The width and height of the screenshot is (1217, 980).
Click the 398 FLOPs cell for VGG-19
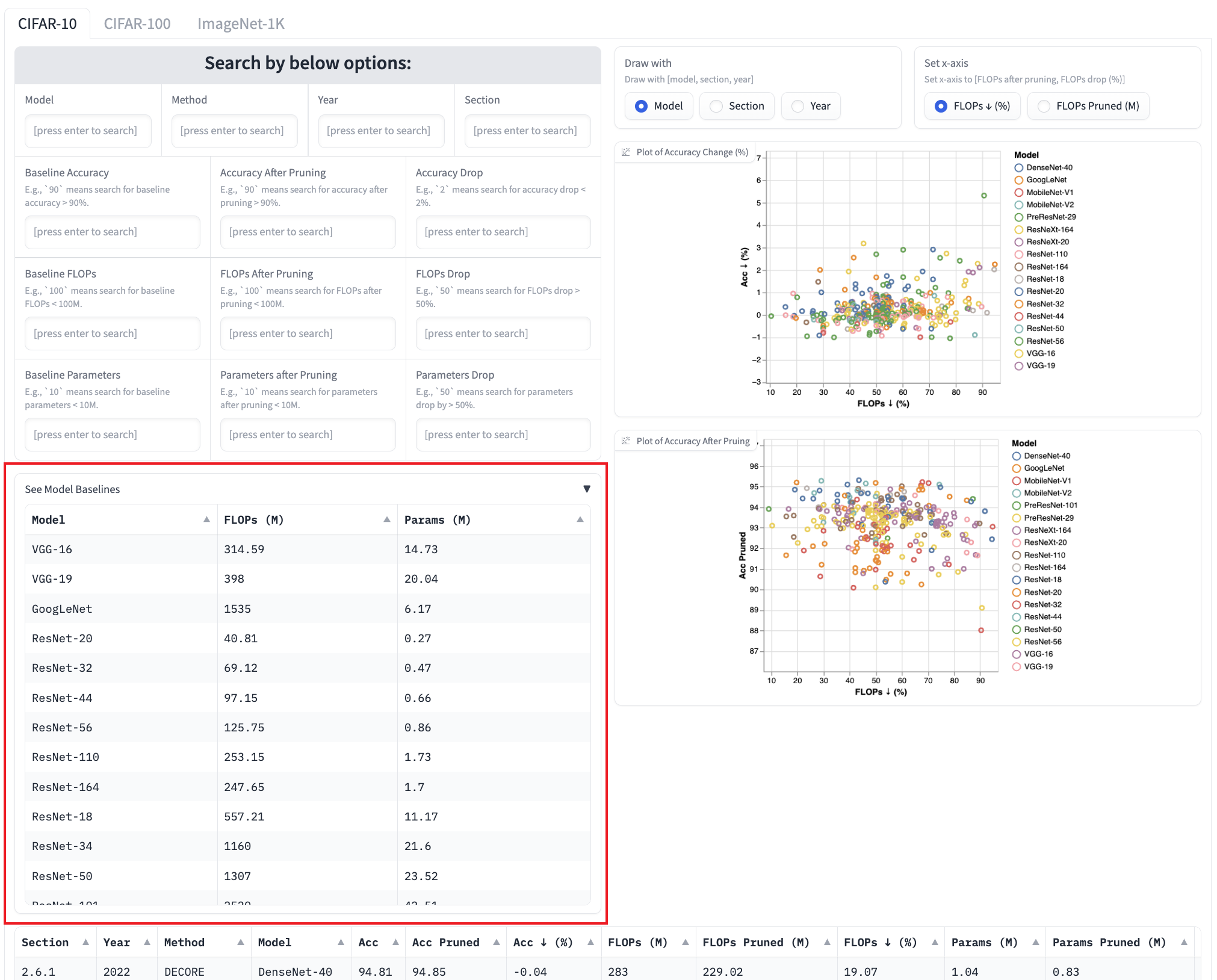(x=307, y=578)
